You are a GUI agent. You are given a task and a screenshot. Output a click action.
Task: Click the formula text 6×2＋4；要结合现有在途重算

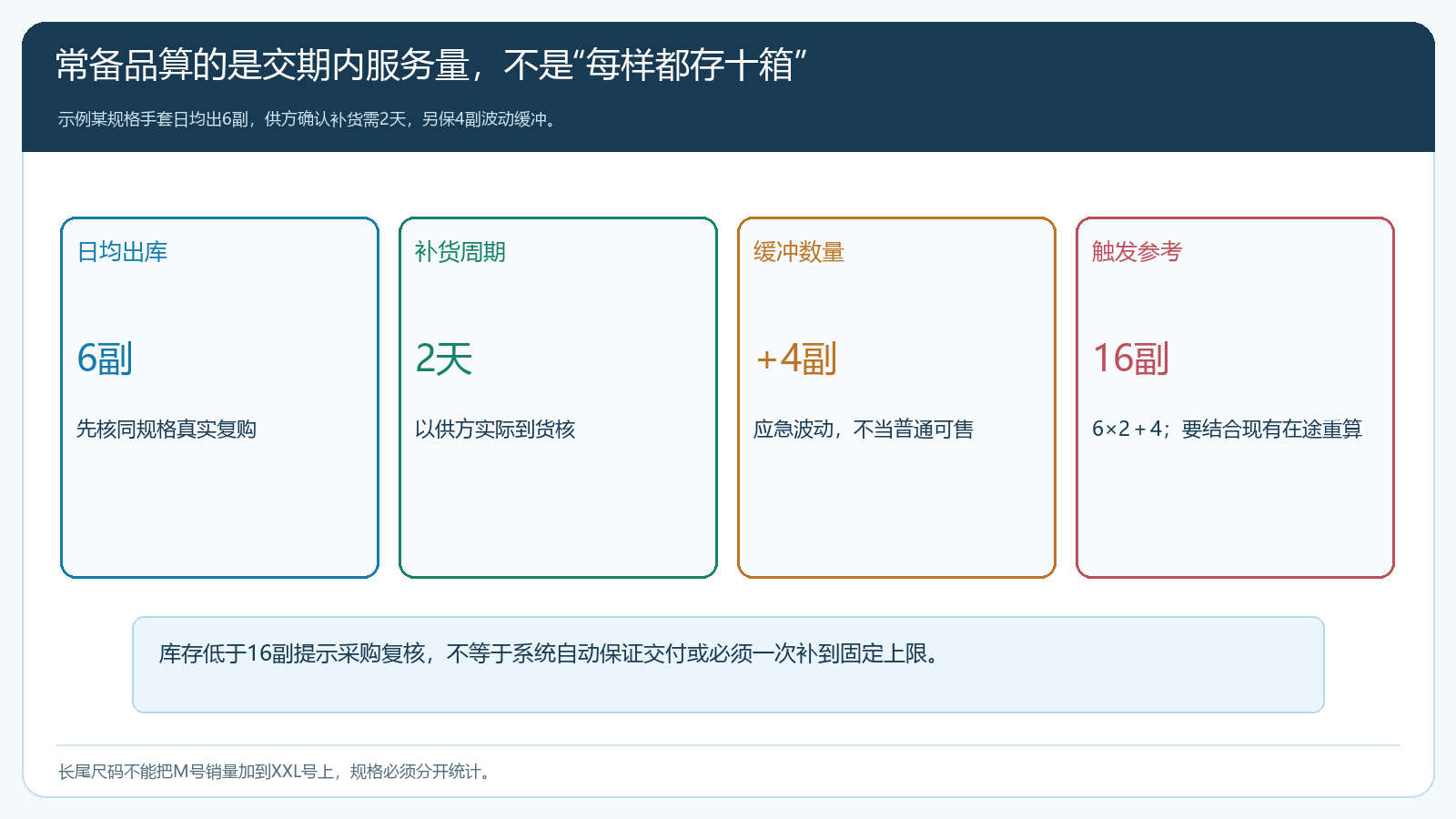1227,429
